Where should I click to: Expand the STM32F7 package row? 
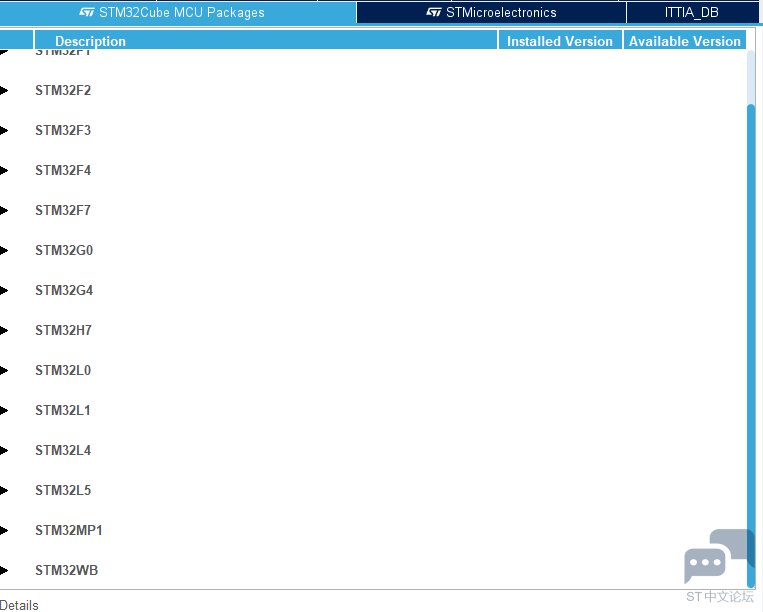[4, 210]
